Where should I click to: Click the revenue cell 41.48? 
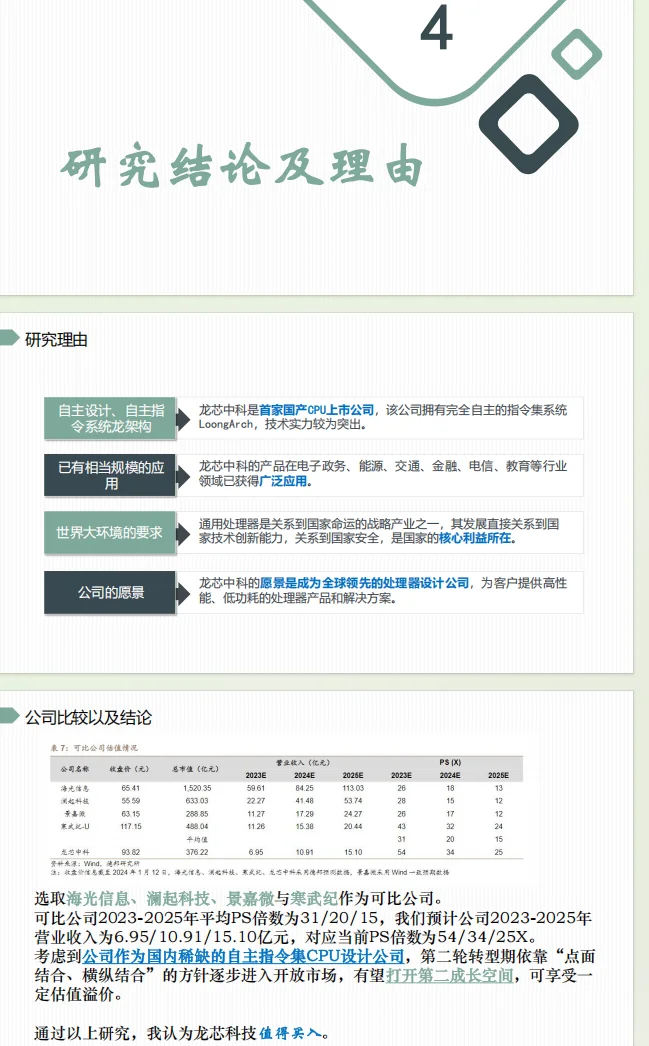point(304,801)
